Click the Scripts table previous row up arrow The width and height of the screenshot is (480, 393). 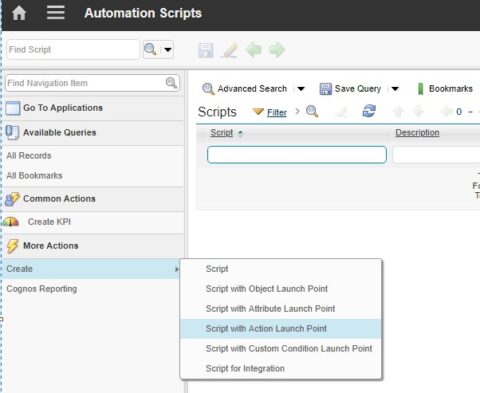click(398, 112)
